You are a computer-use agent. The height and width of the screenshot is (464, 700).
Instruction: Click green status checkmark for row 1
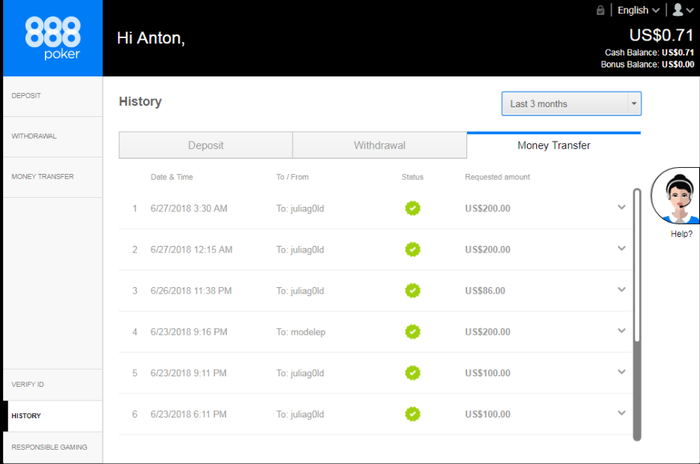point(412,208)
